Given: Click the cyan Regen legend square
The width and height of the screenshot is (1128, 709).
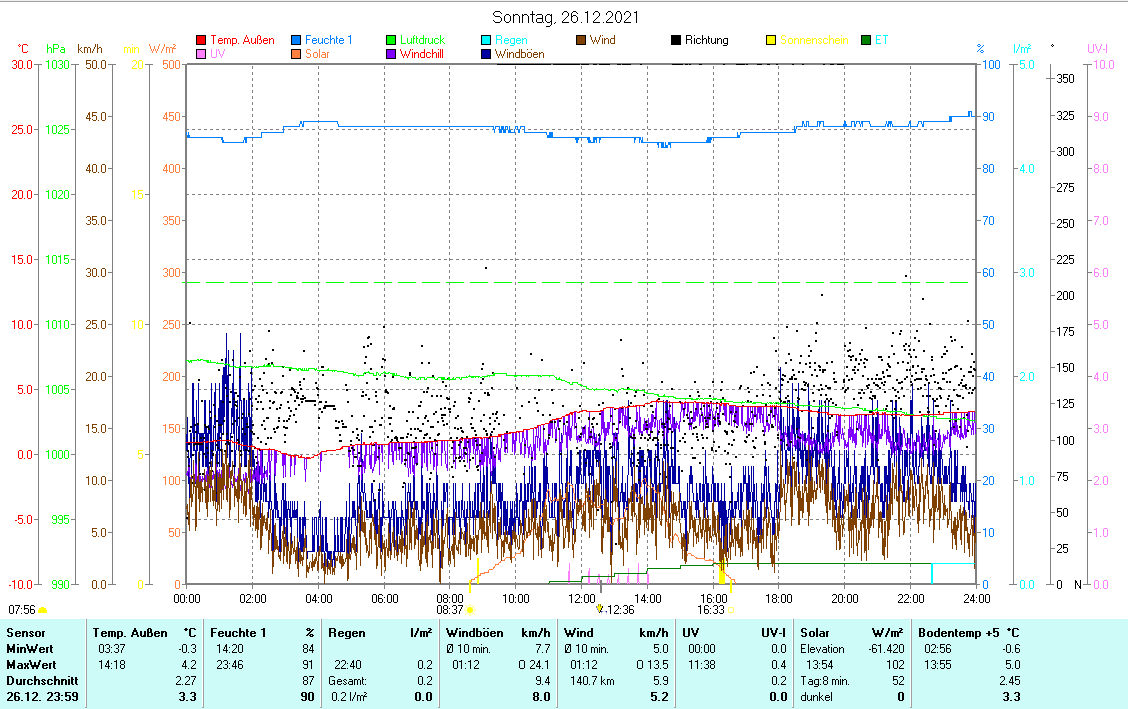Looking at the screenshot, I should (x=486, y=41).
